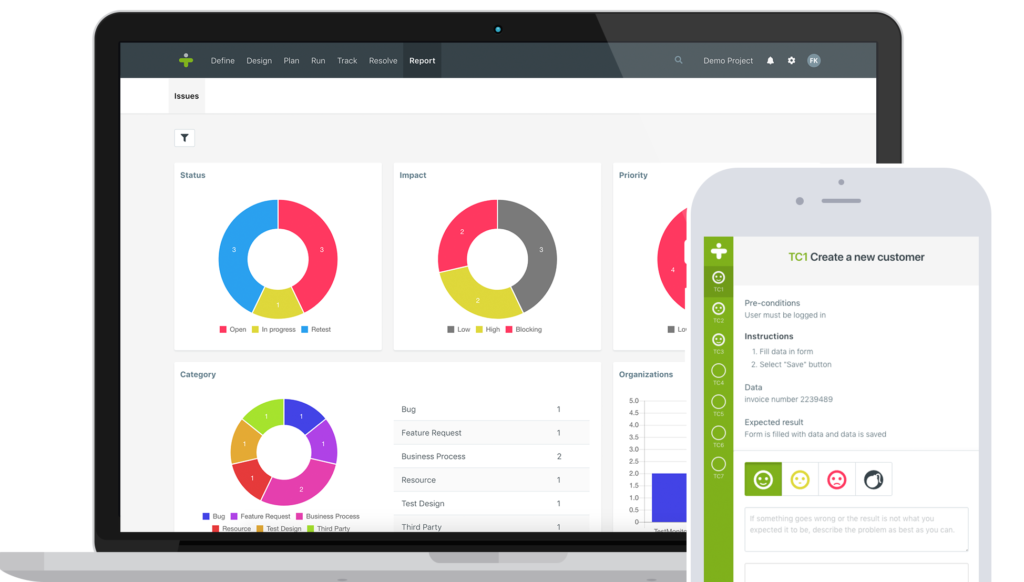Select TC2 test case in phone sidebar
Viewport: 1024px width, 582px height.
click(x=718, y=310)
